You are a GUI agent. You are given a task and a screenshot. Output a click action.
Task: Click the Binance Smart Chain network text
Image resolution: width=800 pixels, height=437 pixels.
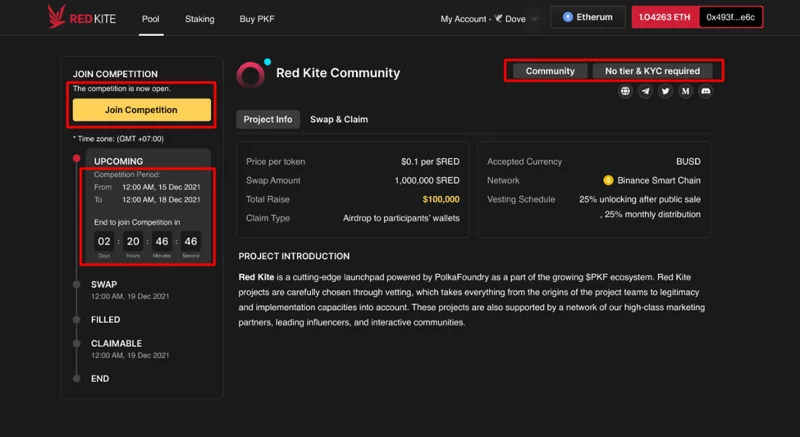659,181
